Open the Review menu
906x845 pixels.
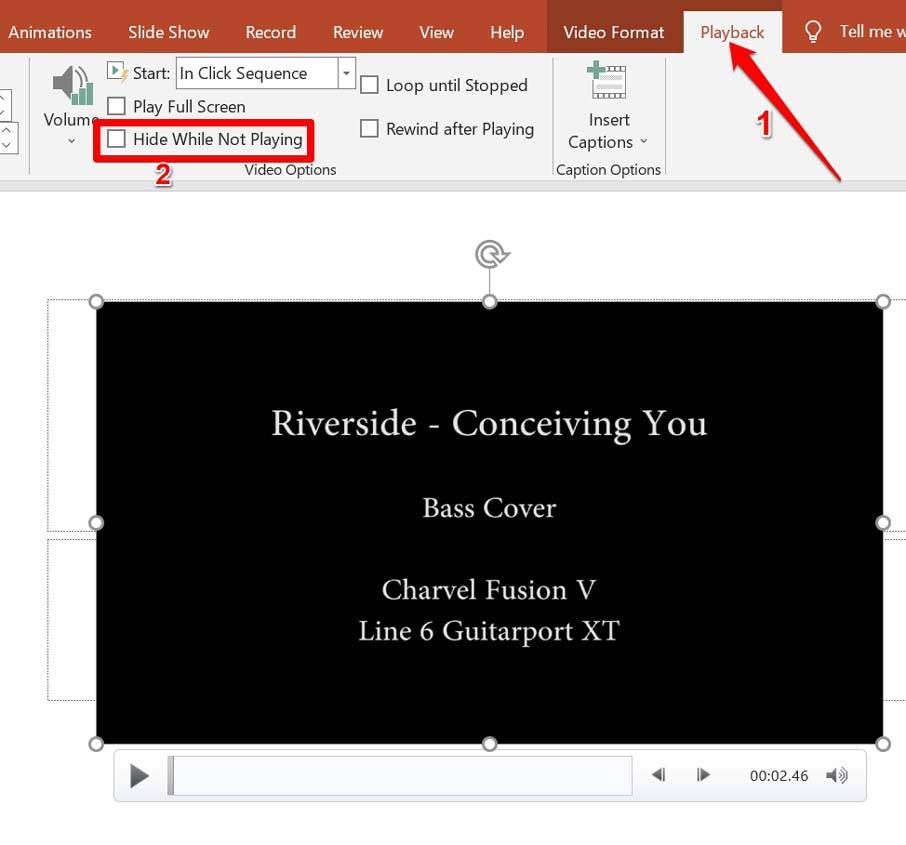(357, 31)
